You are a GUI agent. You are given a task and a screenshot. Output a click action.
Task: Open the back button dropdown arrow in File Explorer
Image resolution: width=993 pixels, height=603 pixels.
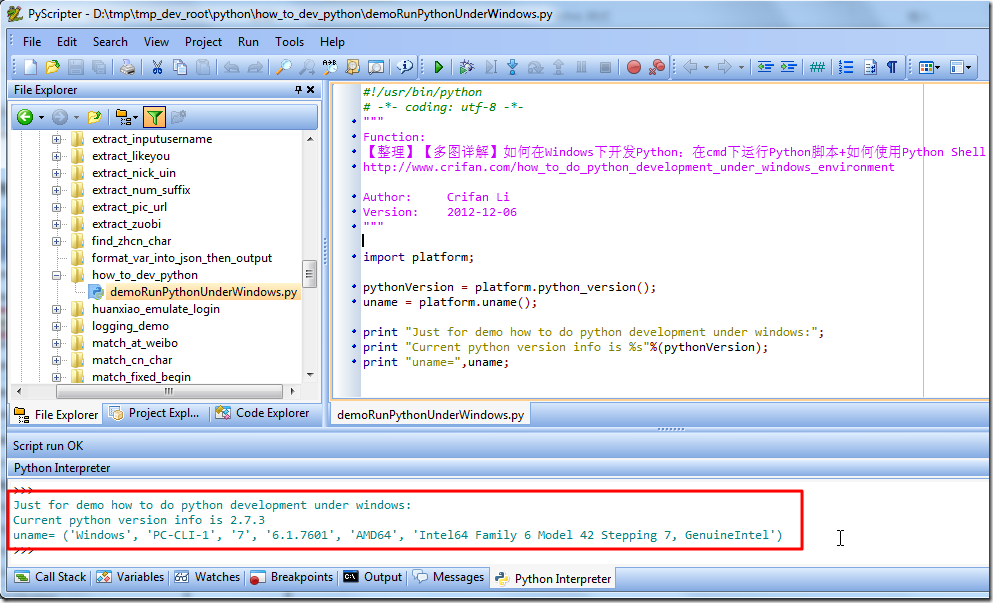click(41, 117)
